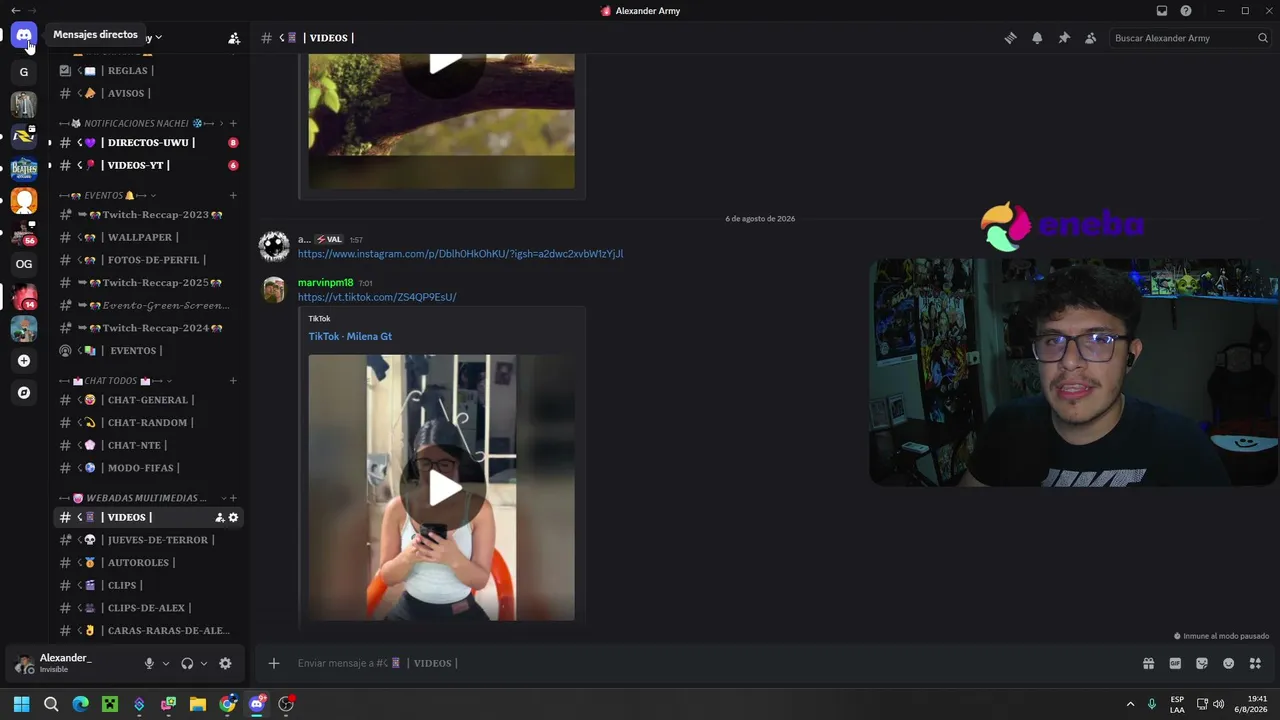Screen dimensions: 1280x720
Task: Focus the message box for VIDEOS channel
Action: 700,663
